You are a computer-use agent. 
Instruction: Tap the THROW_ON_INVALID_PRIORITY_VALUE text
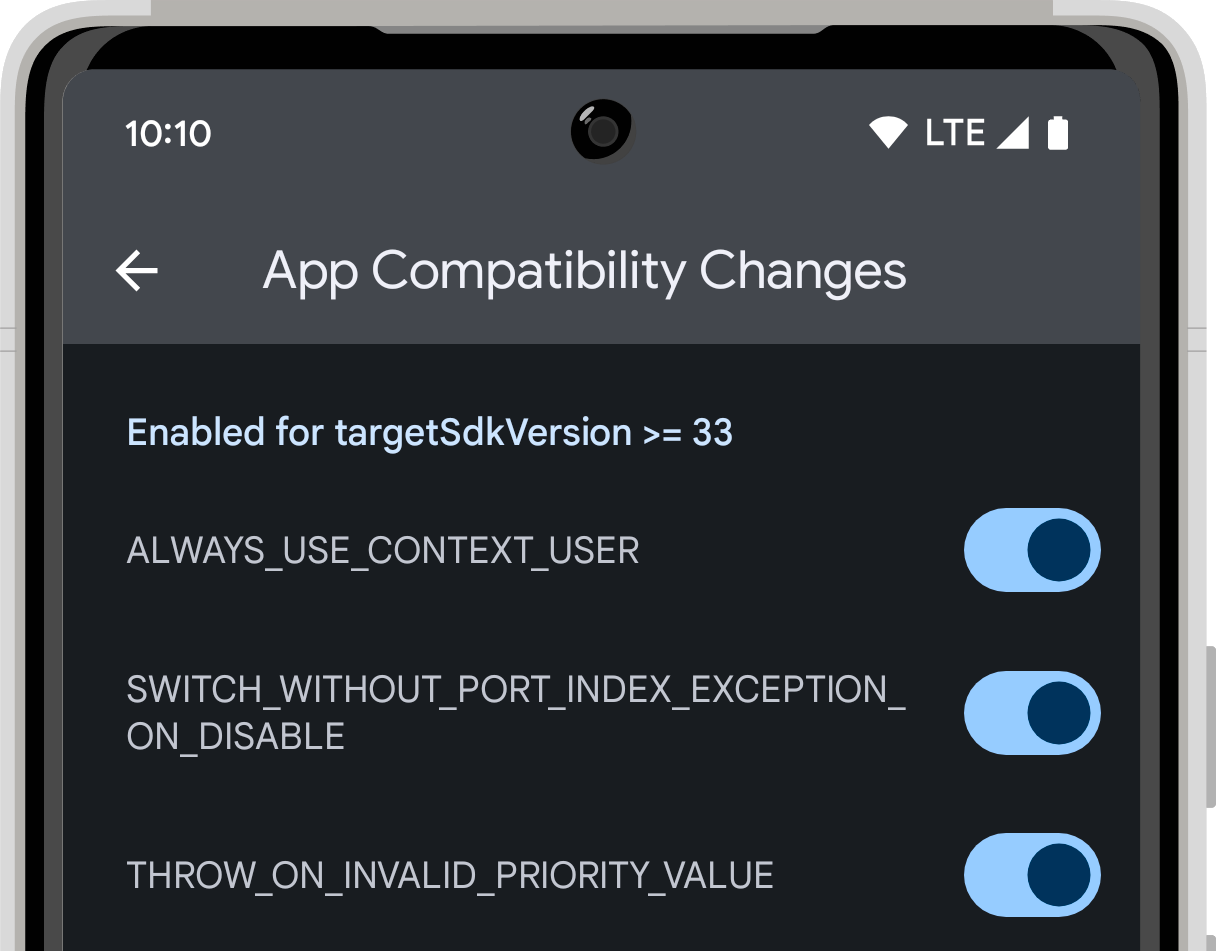point(449,875)
